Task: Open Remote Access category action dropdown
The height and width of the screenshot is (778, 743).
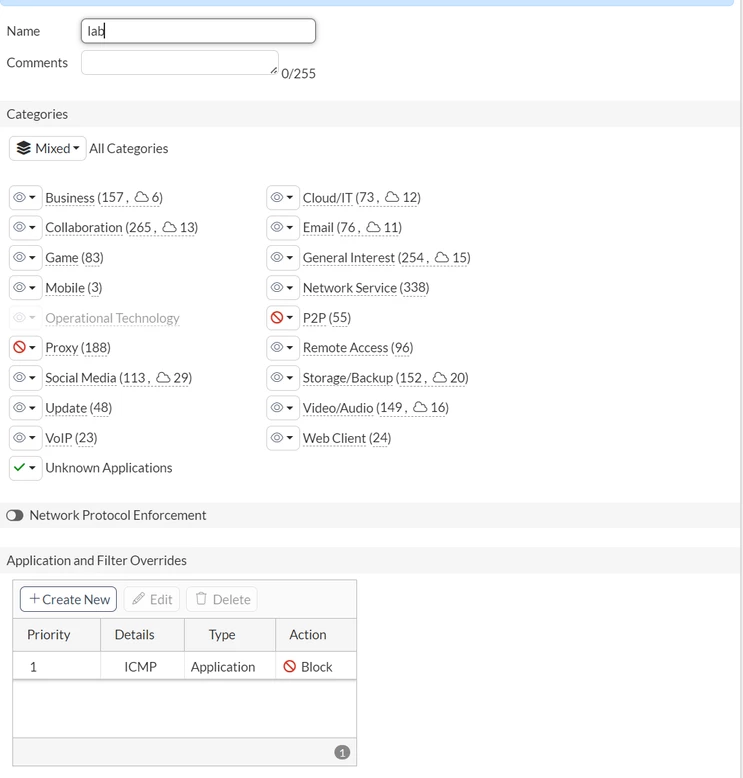Action: coord(283,347)
